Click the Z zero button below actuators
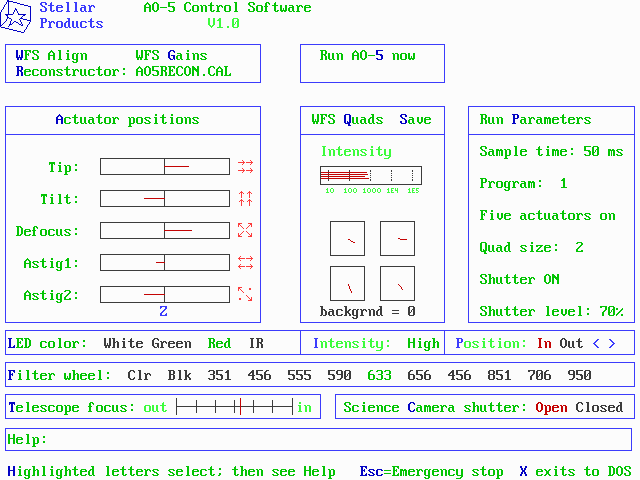640x480 pixels. (x=163, y=311)
